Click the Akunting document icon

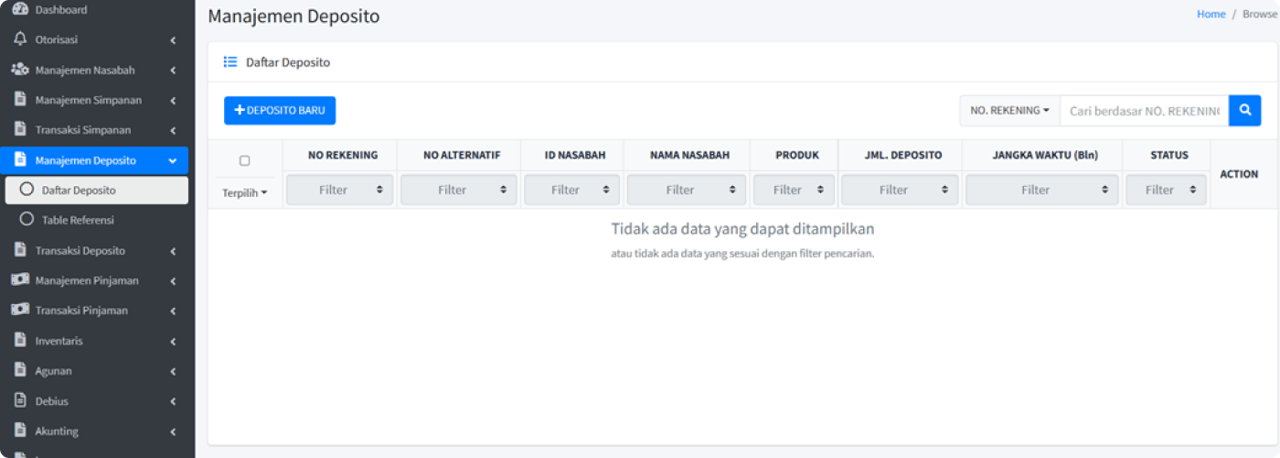[x=20, y=431]
